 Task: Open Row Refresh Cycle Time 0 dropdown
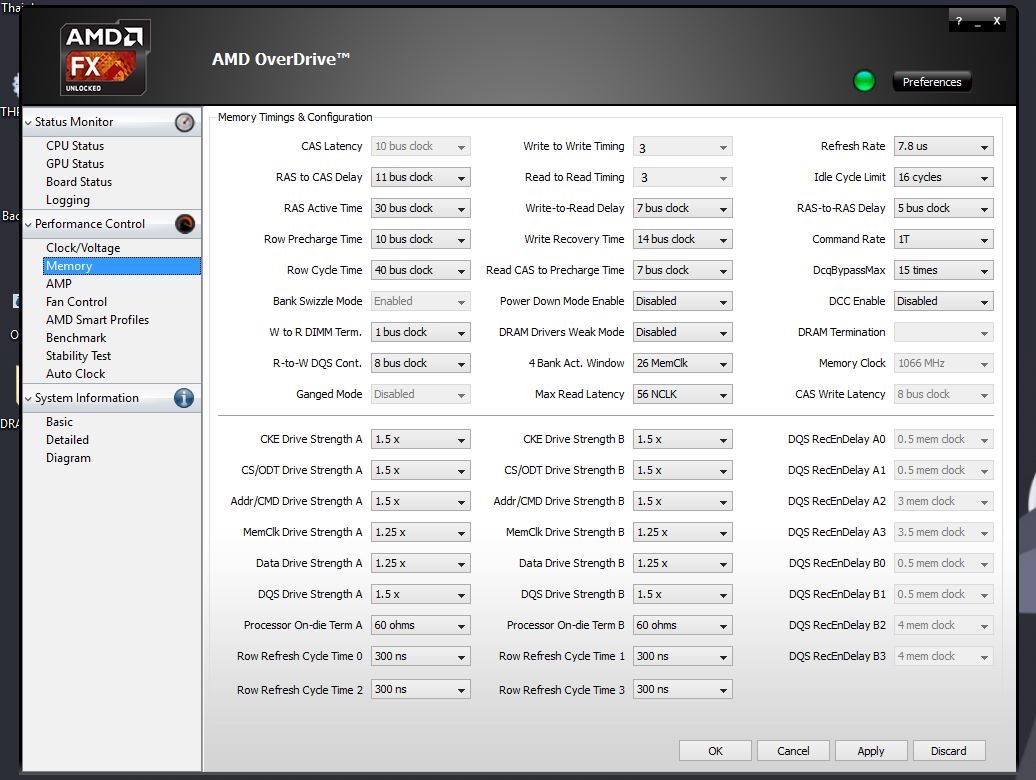click(420, 656)
